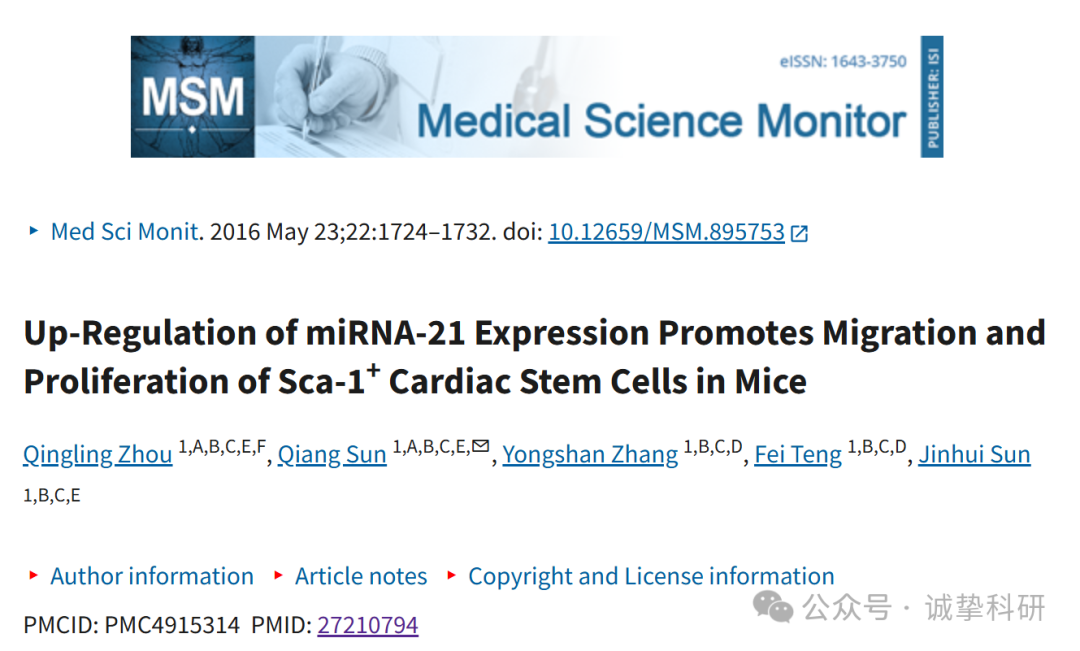Click the external link icon after DOI
Viewport: 1080px width, 651px height.
point(799,234)
